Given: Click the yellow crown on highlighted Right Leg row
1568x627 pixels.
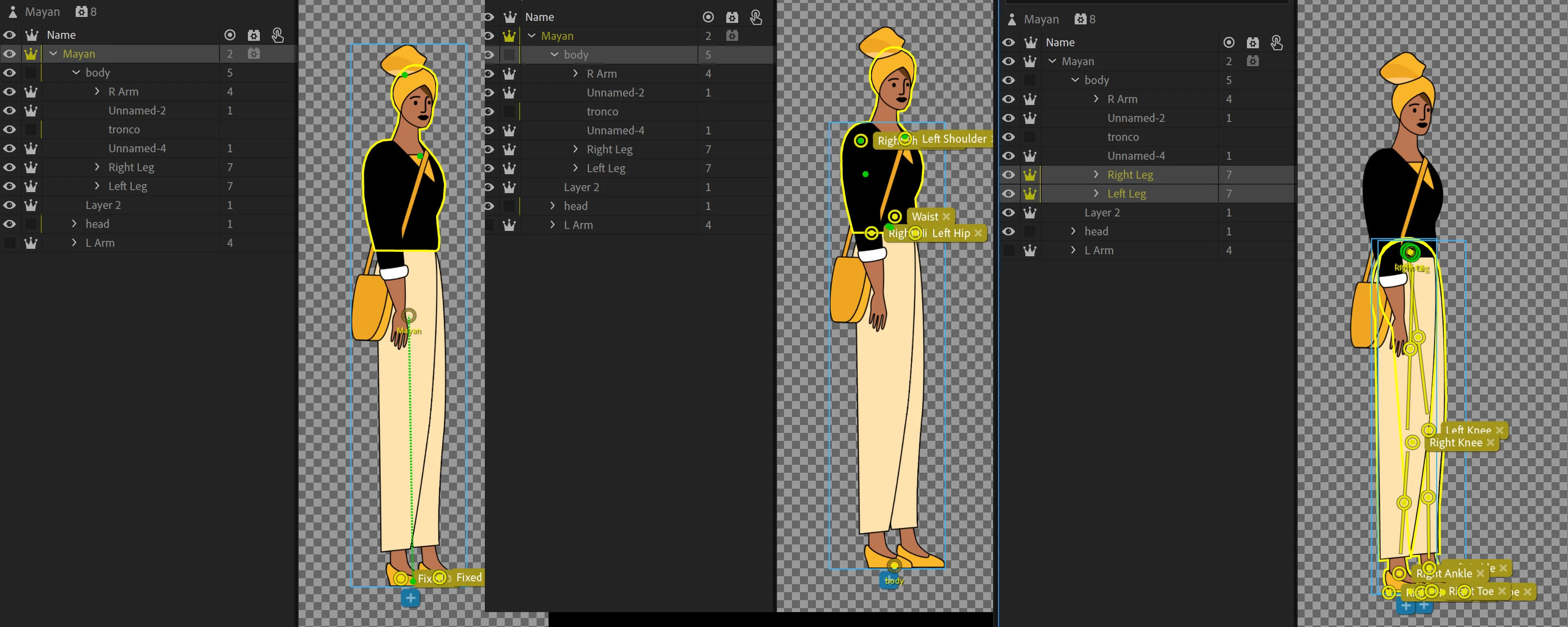Looking at the screenshot, I should pyautogui.click(x=1030, y=175).
